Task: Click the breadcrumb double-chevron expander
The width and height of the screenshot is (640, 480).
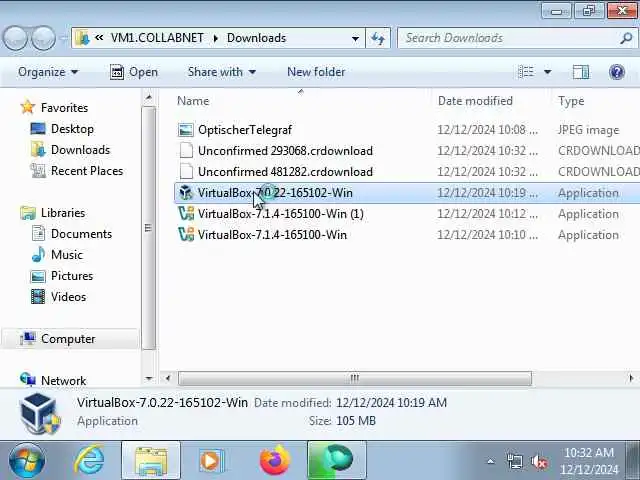Action: (x=99, y=38)
